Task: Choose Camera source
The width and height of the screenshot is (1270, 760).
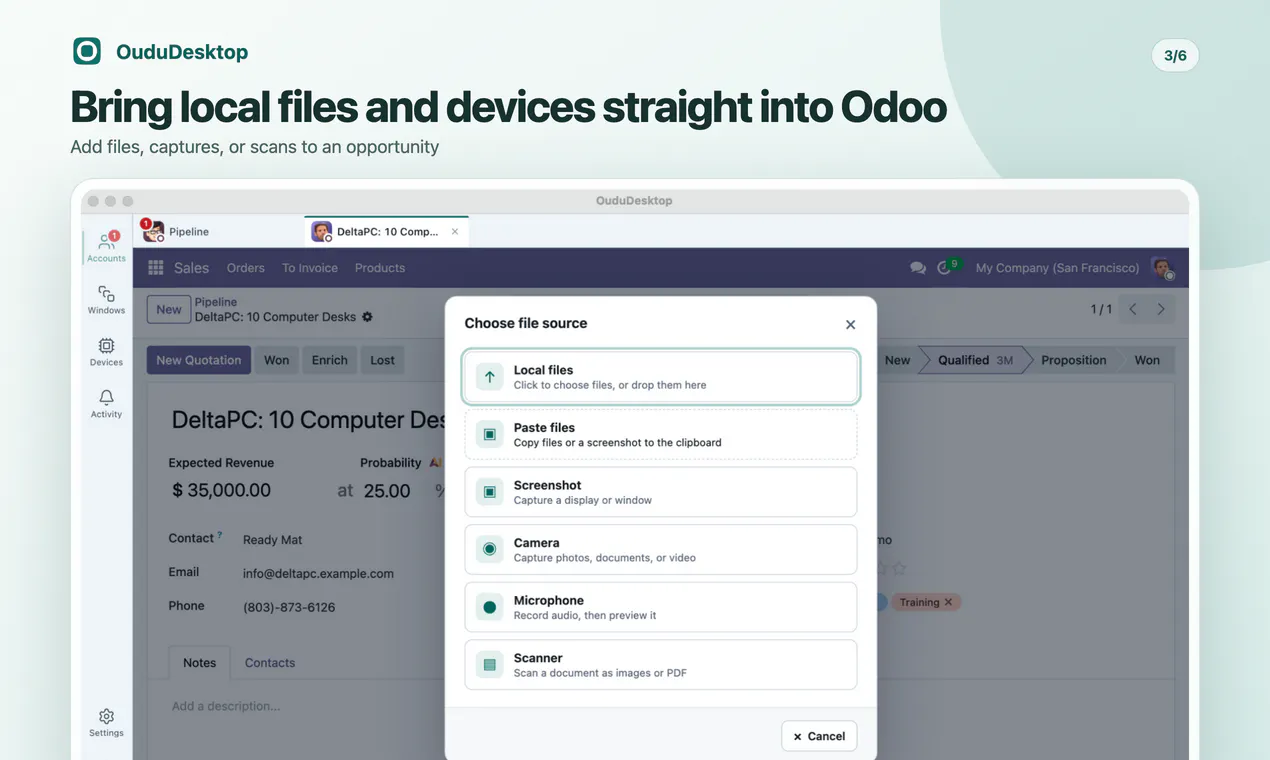Action: [x=660, y=549]
